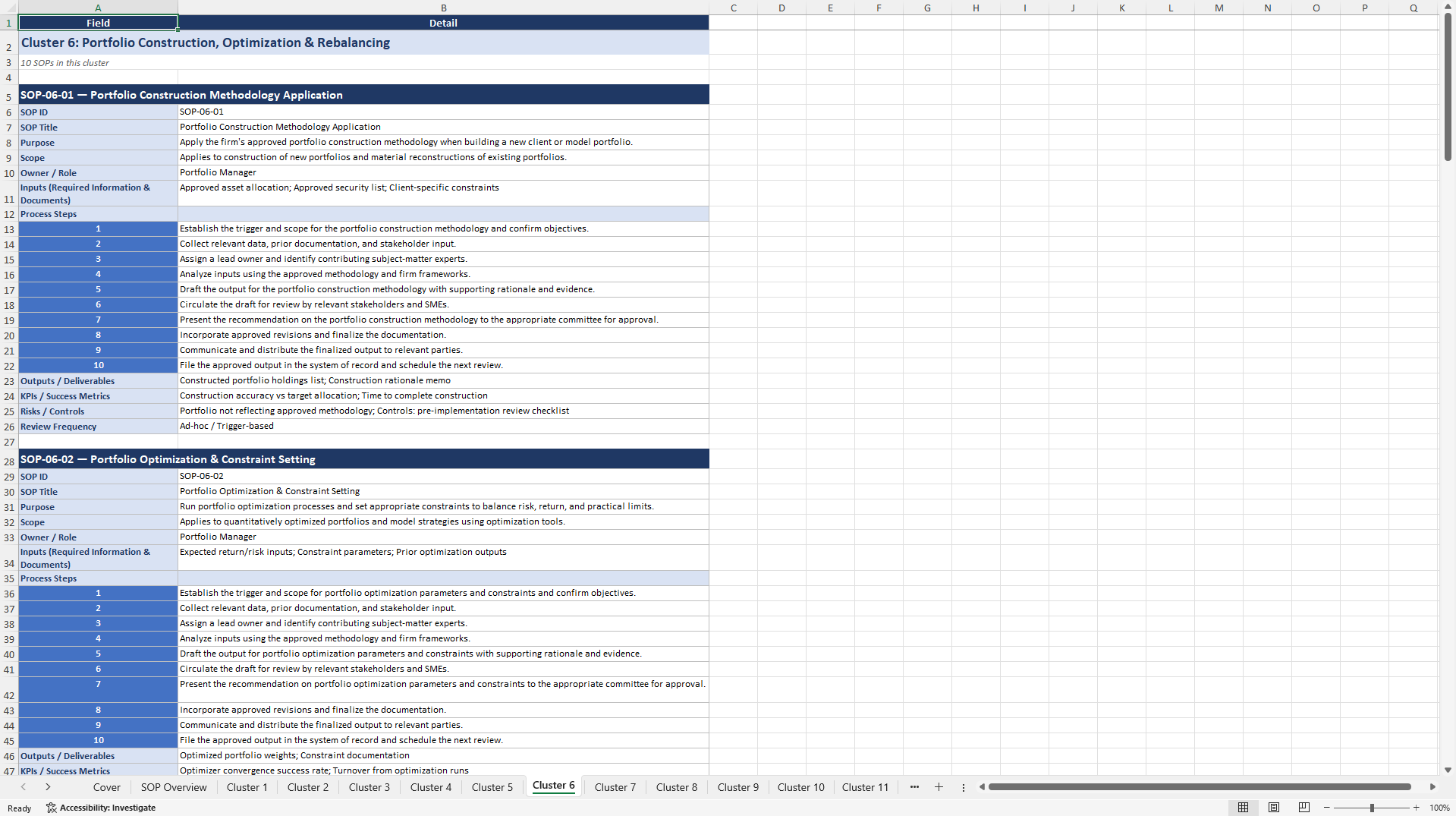Click the zoom out minus icon

point(1327,808)
